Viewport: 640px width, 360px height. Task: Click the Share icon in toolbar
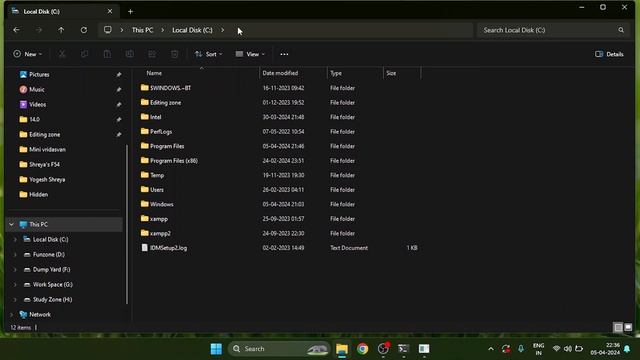click(x=152, y=54)
